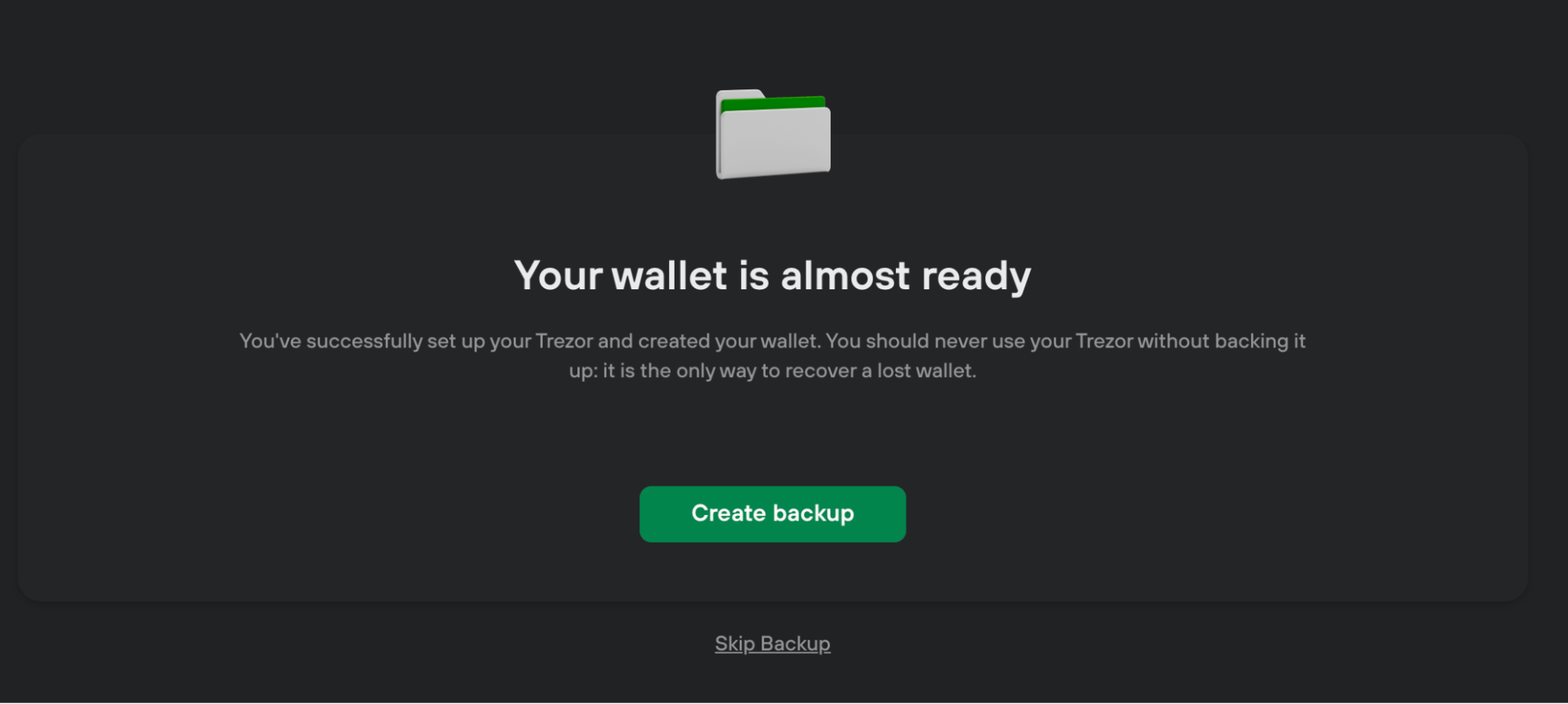Click 'You've successfully set up' sentence start
The height and width of the screenshot is (704, 1568).
pyautogui.click(x=362, y=341)
